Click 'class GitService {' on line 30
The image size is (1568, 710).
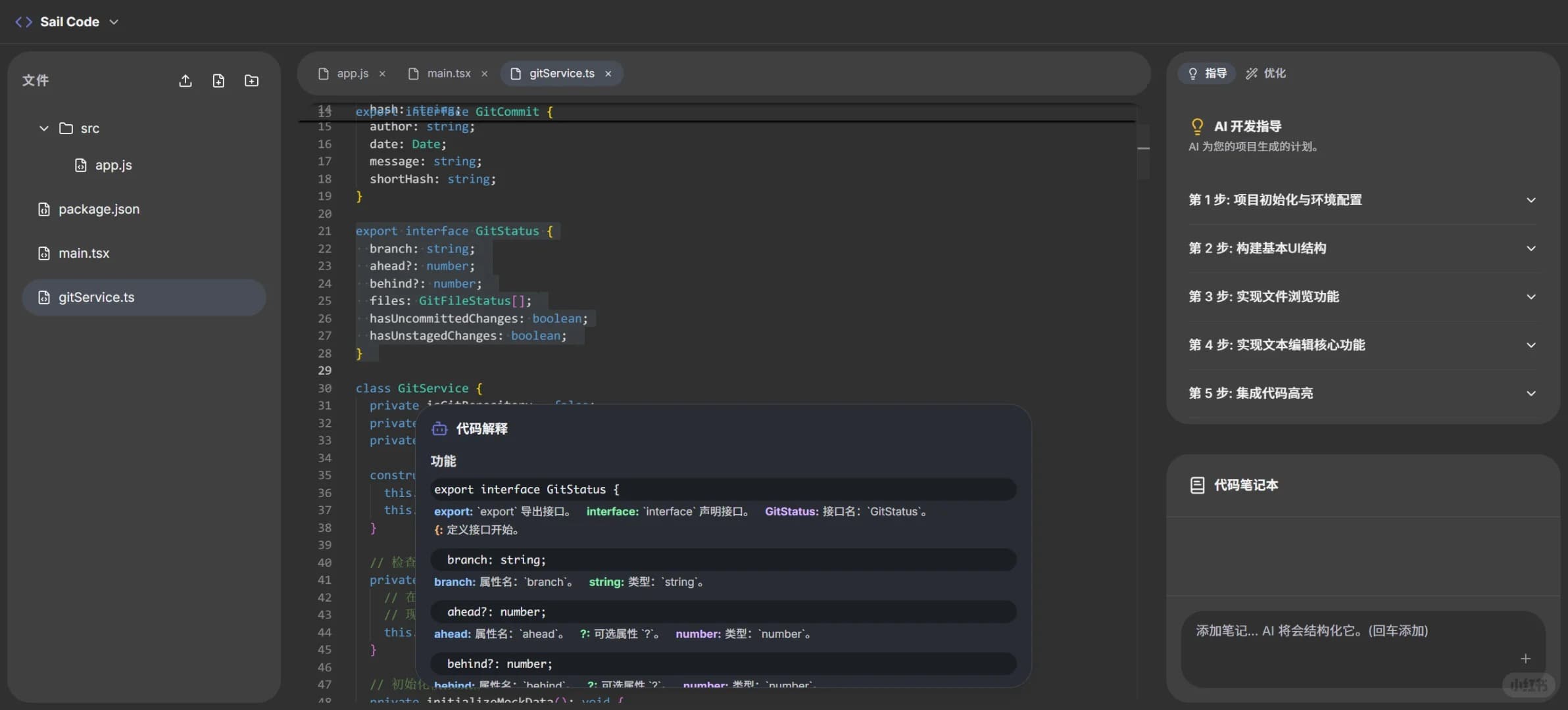419,388
